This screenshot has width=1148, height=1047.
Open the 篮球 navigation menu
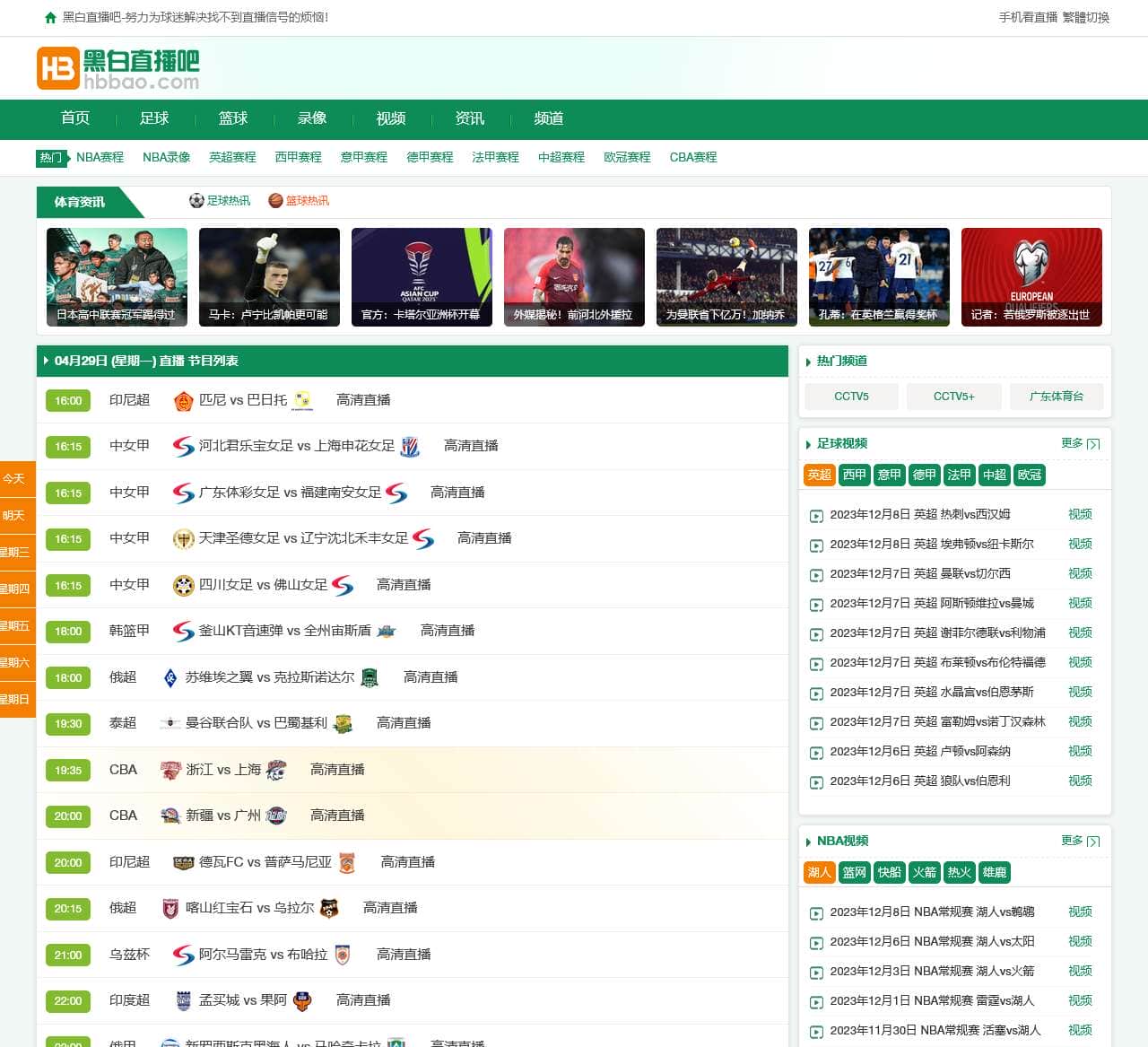(233, 118)
